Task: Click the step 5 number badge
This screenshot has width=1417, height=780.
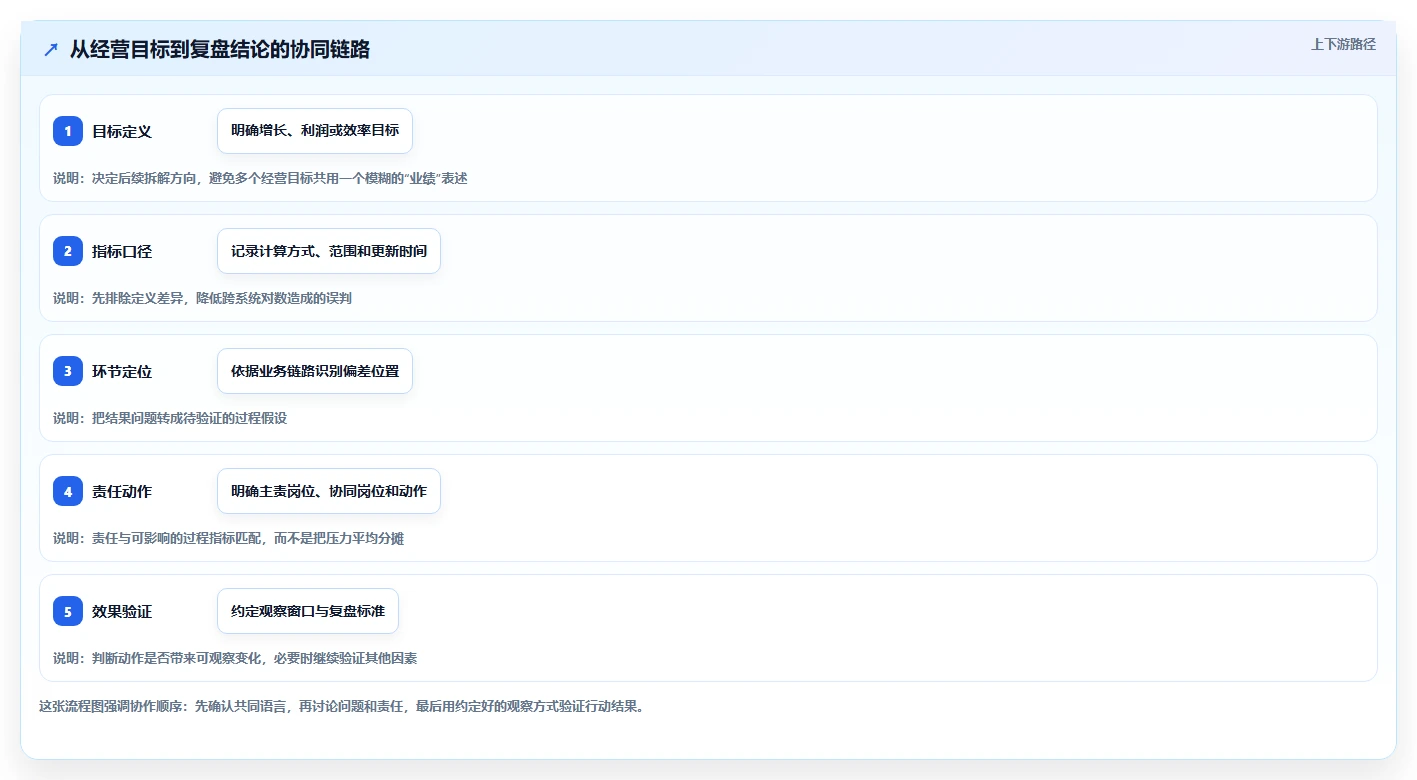Action: [68, 611]
